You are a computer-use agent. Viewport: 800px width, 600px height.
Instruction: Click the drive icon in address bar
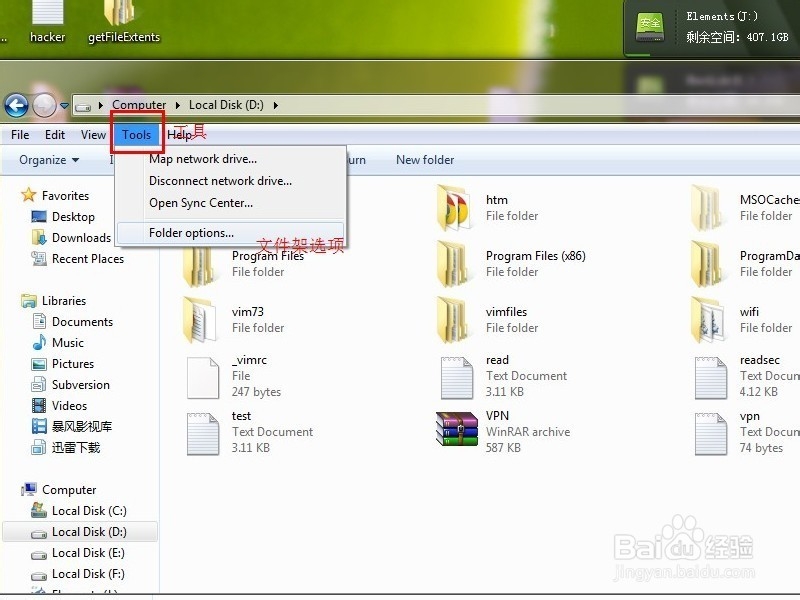pyautogui.click(x=83, y=107)
